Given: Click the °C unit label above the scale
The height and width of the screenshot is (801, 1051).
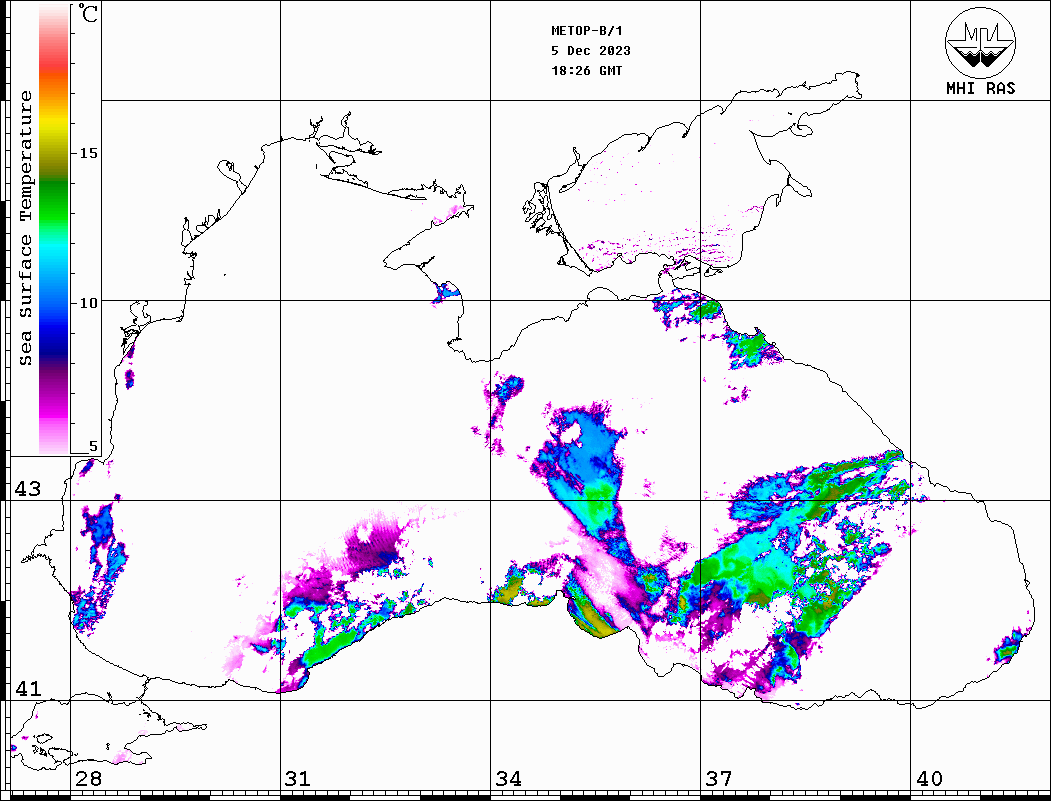Looking at the screenshot, I should tap(89, 15).
